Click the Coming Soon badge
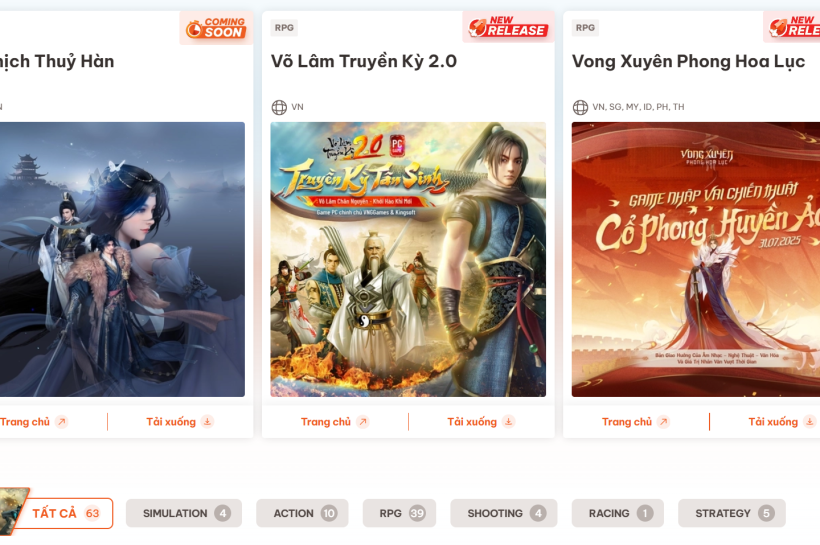This screenshot has width=820, height=545. 216,28
